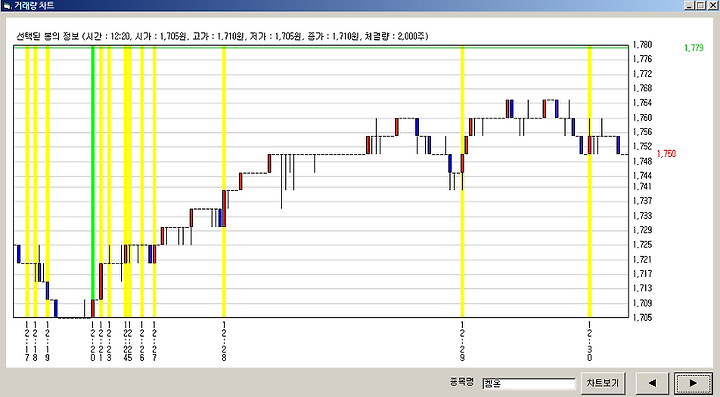720x397 pixels.
Task: Select the yellow 12:19 time marker bar
Action: pyautogui.click(x=47, y=182)
